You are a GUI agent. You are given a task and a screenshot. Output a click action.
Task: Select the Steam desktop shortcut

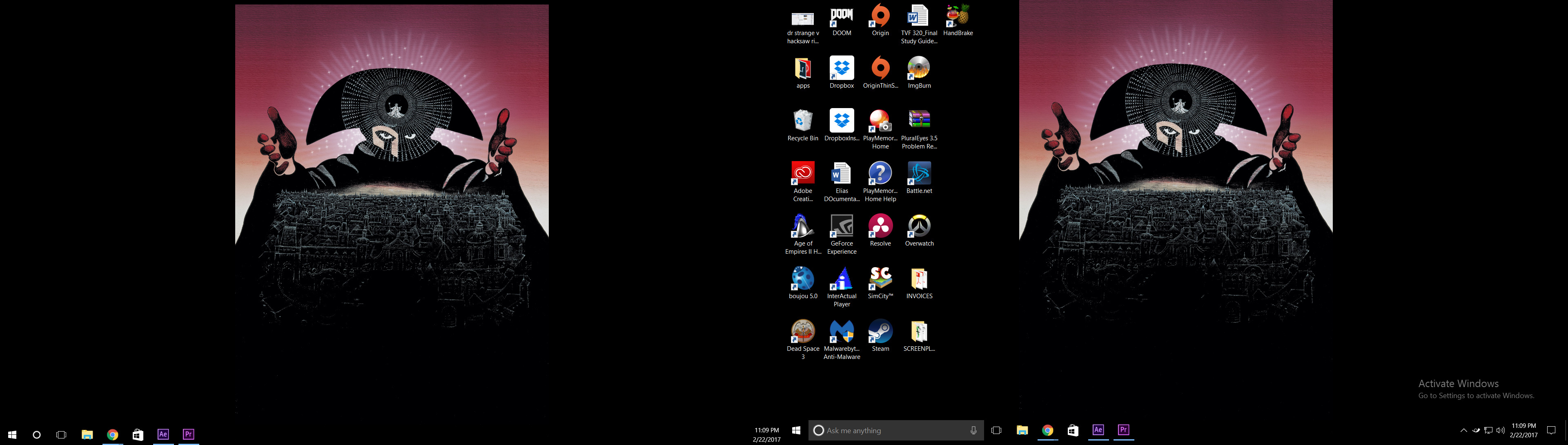pos(880,336)
